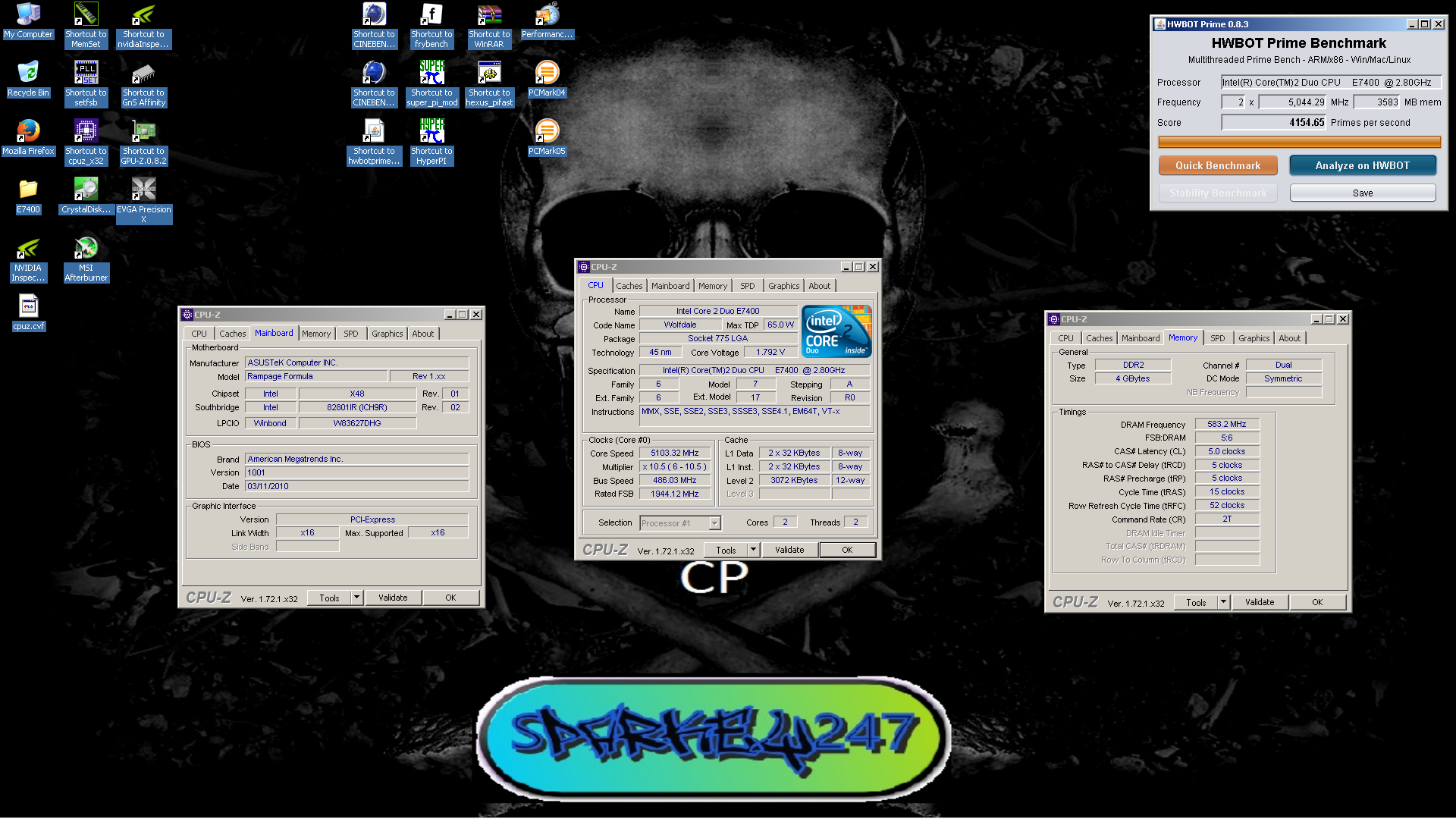Open the My Computer desktop icon
1456x819 pixels.
pos(28,21)
